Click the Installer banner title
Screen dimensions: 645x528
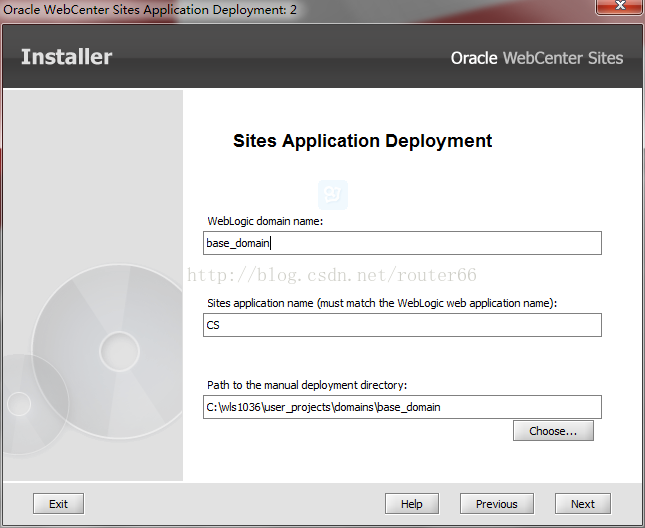66,57
